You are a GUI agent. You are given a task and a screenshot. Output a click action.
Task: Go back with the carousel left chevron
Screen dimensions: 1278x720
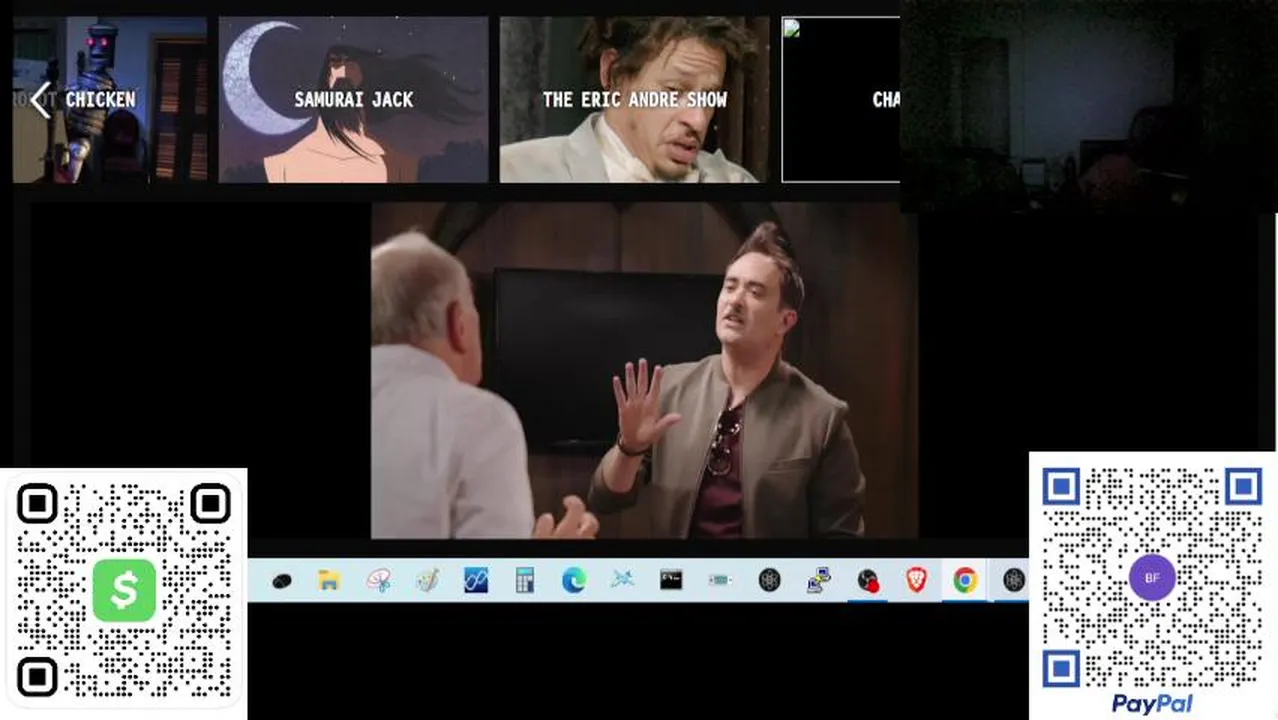(40, 100)
